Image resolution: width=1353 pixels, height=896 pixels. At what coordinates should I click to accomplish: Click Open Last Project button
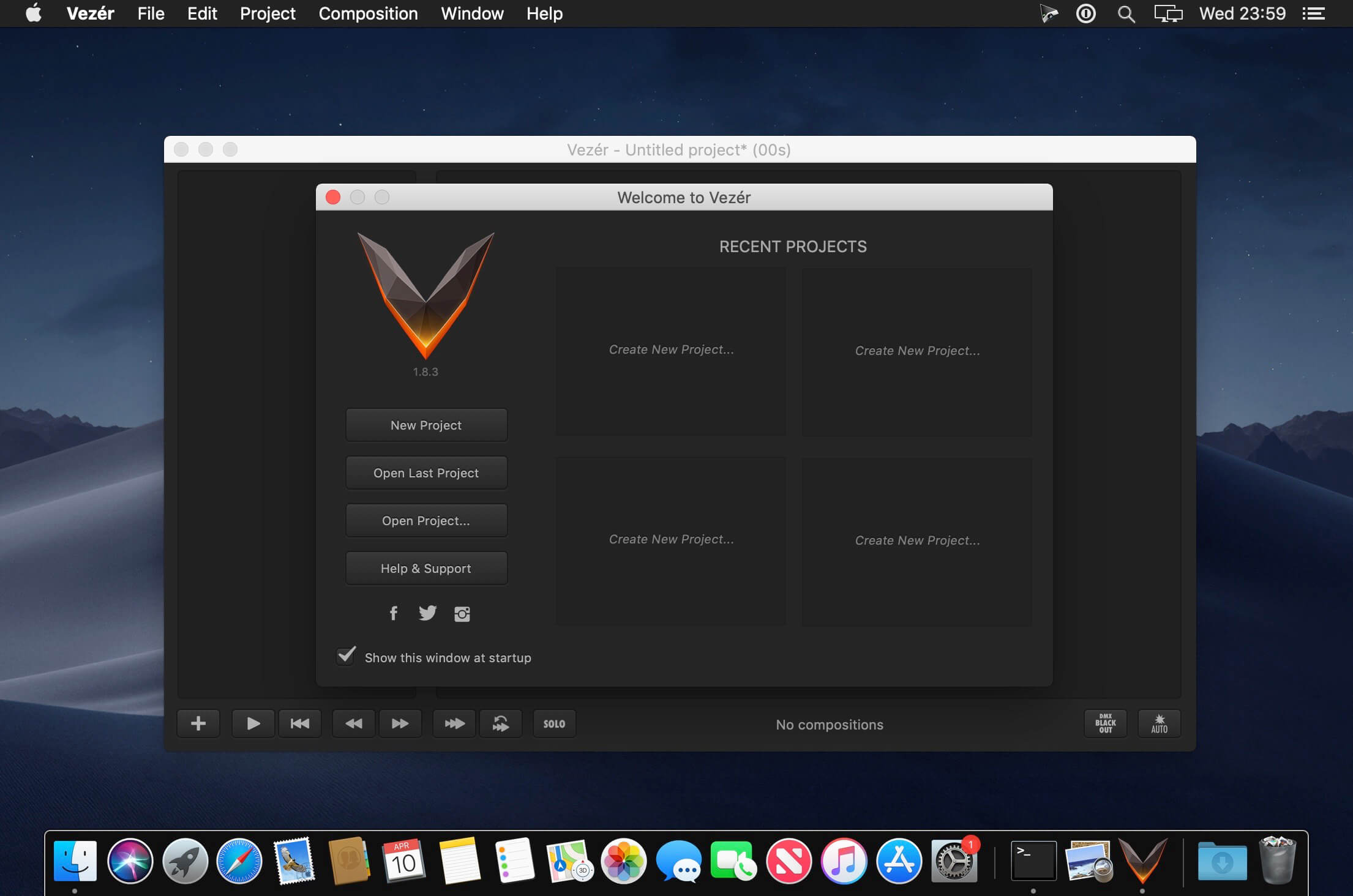click(x=426, y=472)
